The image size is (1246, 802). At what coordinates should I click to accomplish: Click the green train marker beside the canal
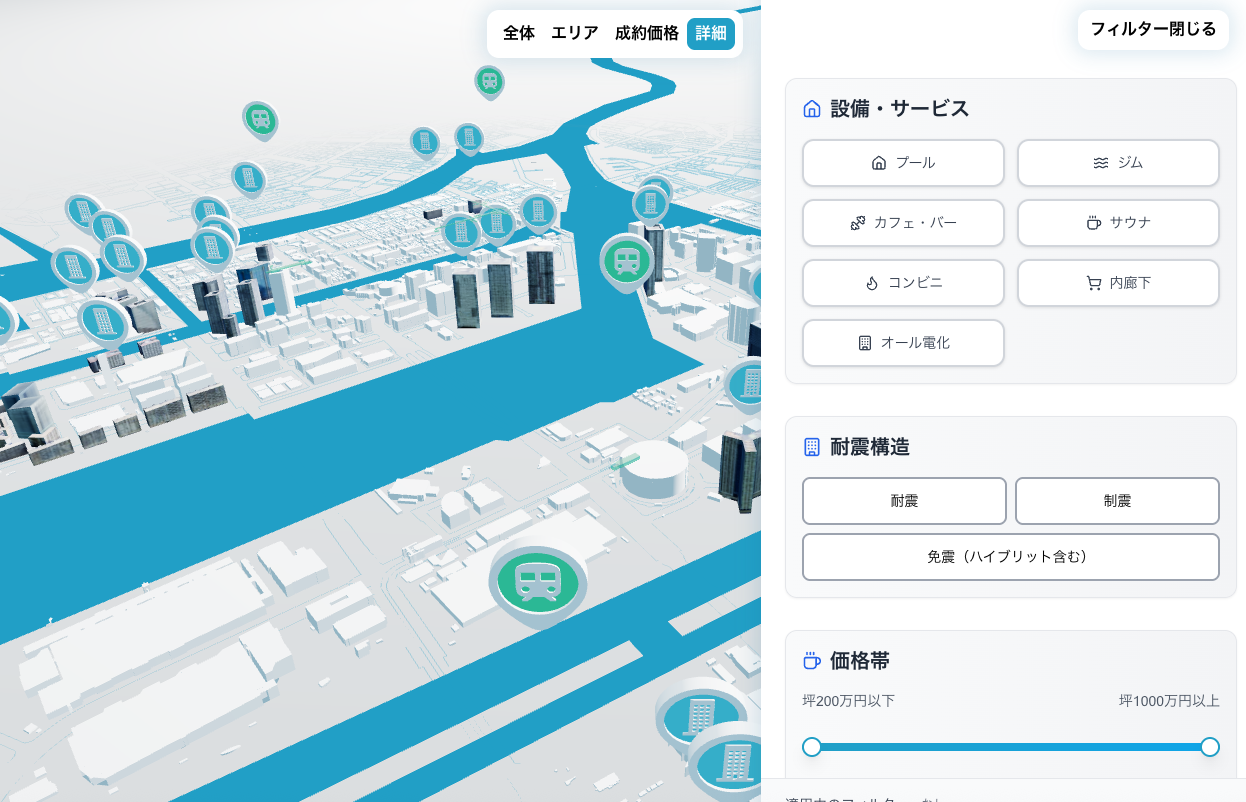627,261
